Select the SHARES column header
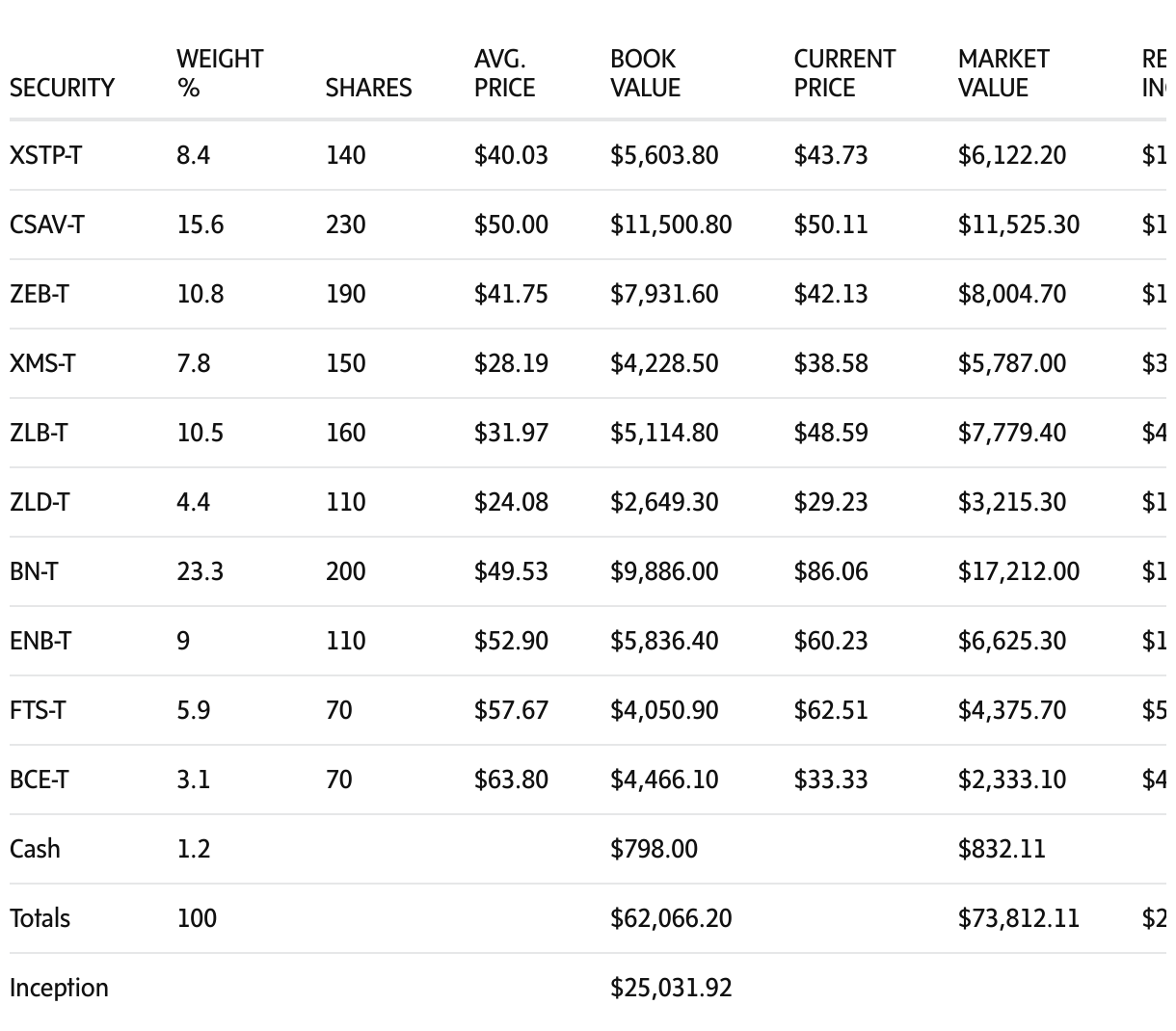 [x=368, y=88]
